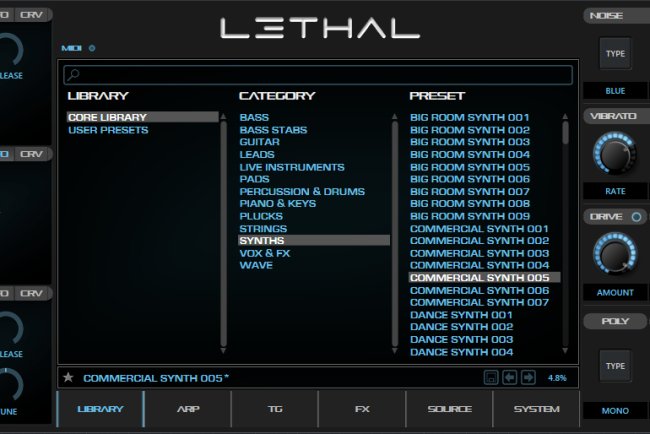650x434 pixels.
Task: Click the current preset name COMMERCIAL SYNTH 005*
Action: (x=156, y=378)
